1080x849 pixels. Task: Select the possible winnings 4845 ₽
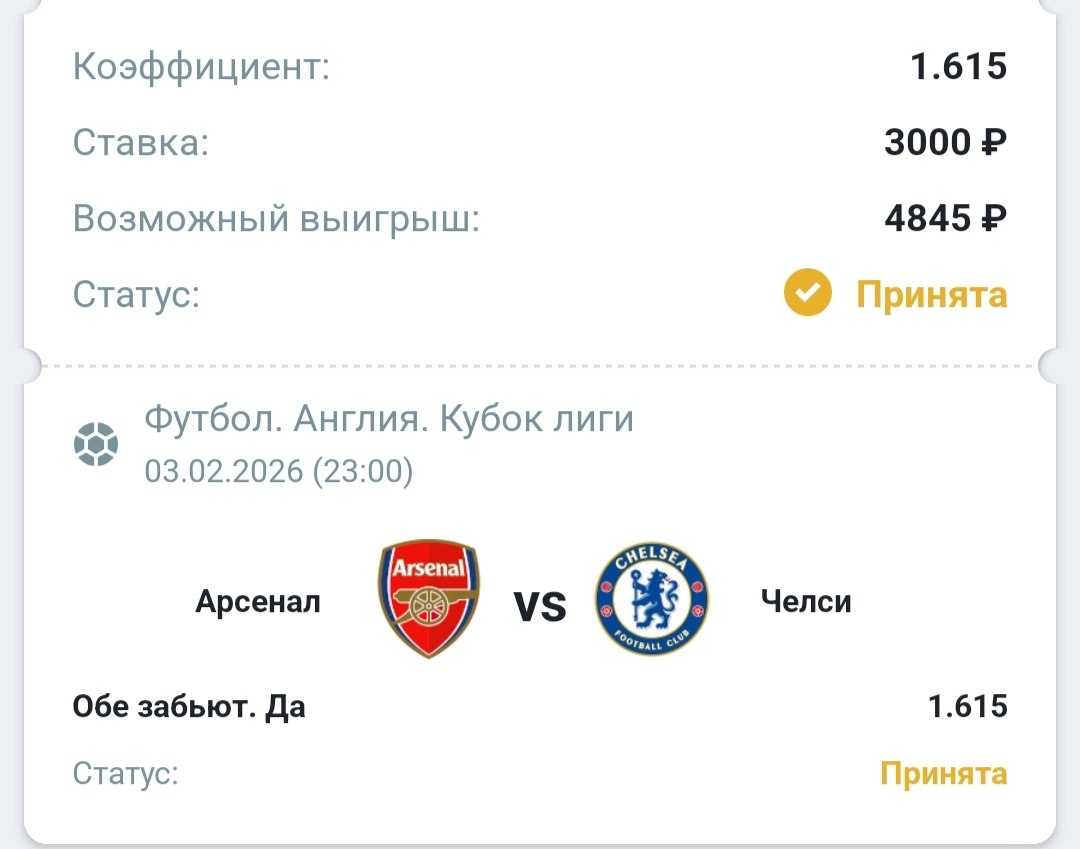(945, 218)
